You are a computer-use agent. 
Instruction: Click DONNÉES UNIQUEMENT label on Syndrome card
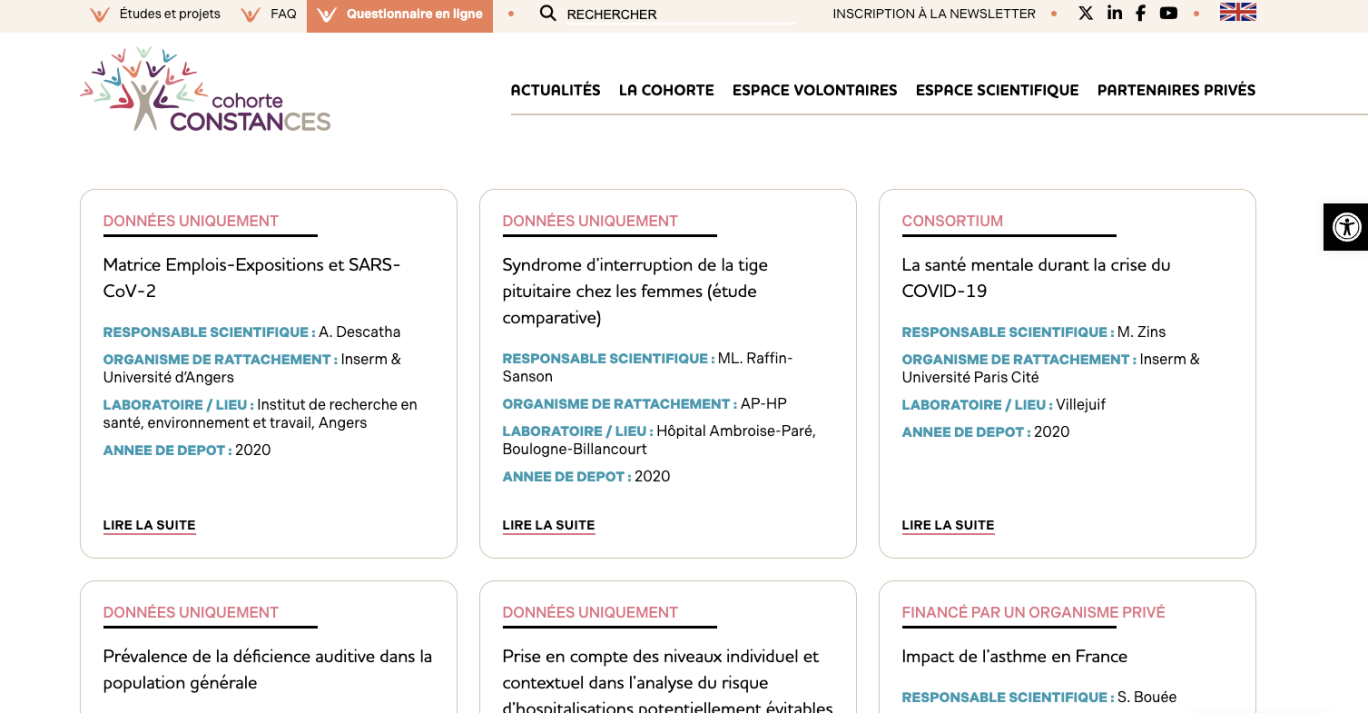590,221
